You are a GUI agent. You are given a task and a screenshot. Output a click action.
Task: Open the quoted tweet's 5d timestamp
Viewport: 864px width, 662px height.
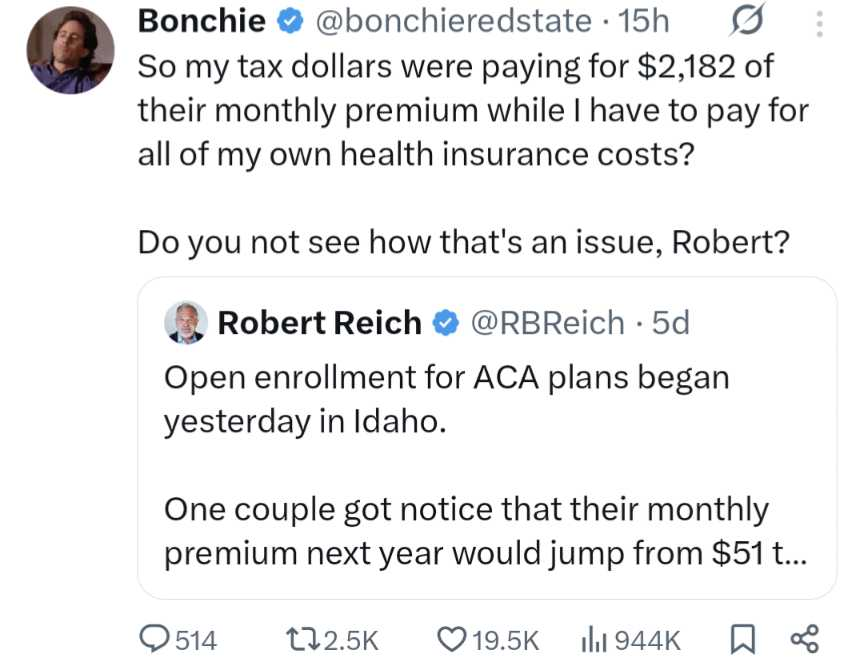point(670,323)
